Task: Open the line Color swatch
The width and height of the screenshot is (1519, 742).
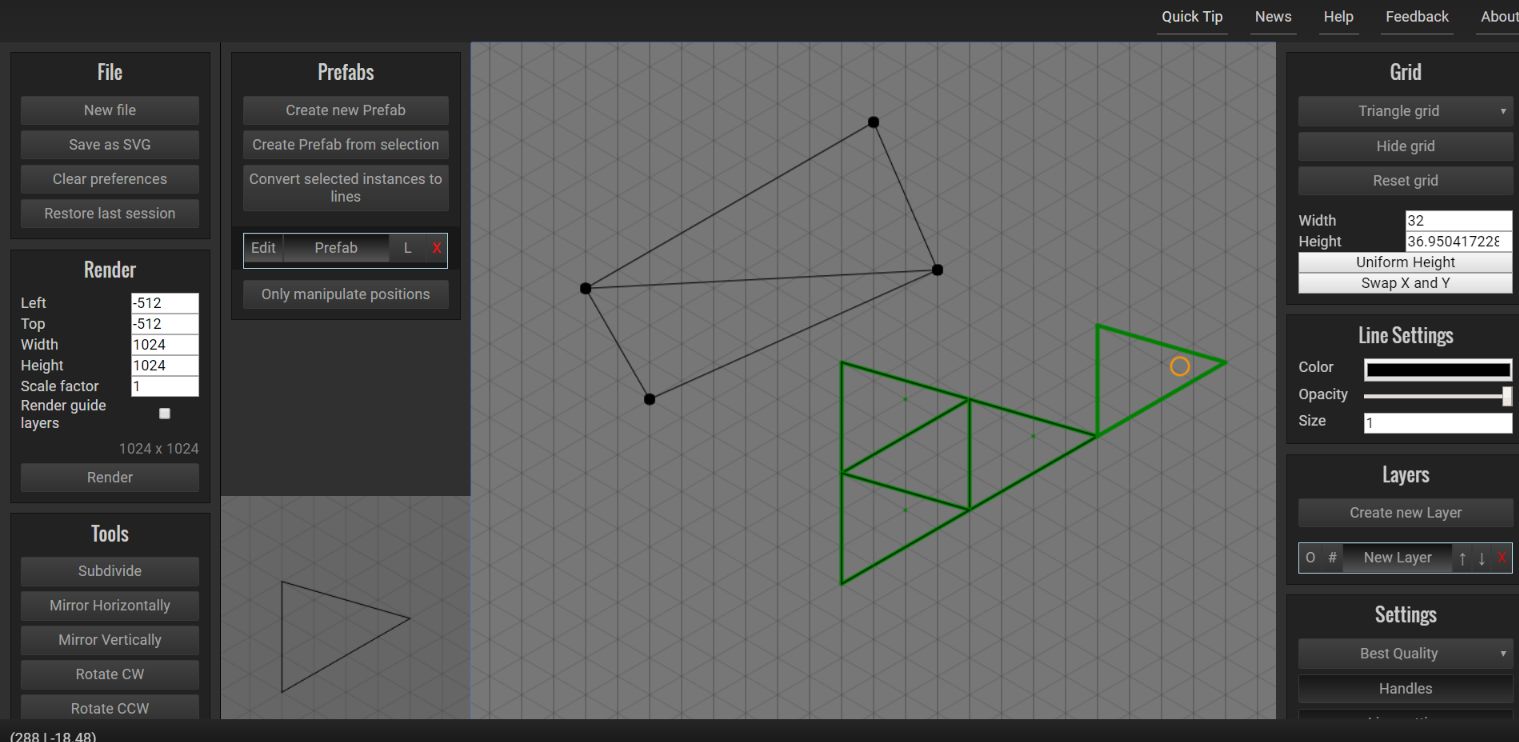Action: tap(1438, 369)
